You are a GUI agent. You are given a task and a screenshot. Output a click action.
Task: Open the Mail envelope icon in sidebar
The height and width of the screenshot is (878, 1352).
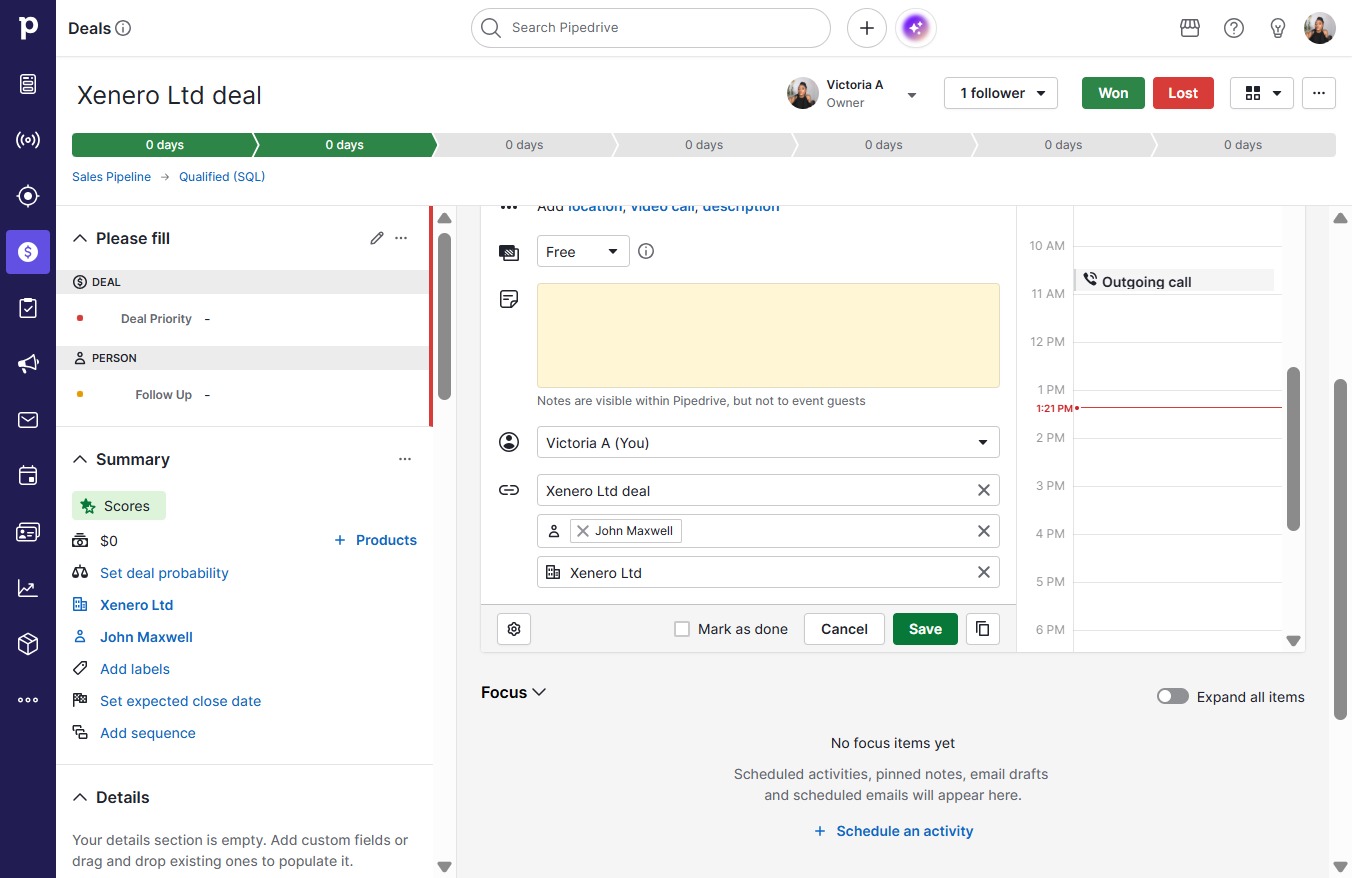28,420
